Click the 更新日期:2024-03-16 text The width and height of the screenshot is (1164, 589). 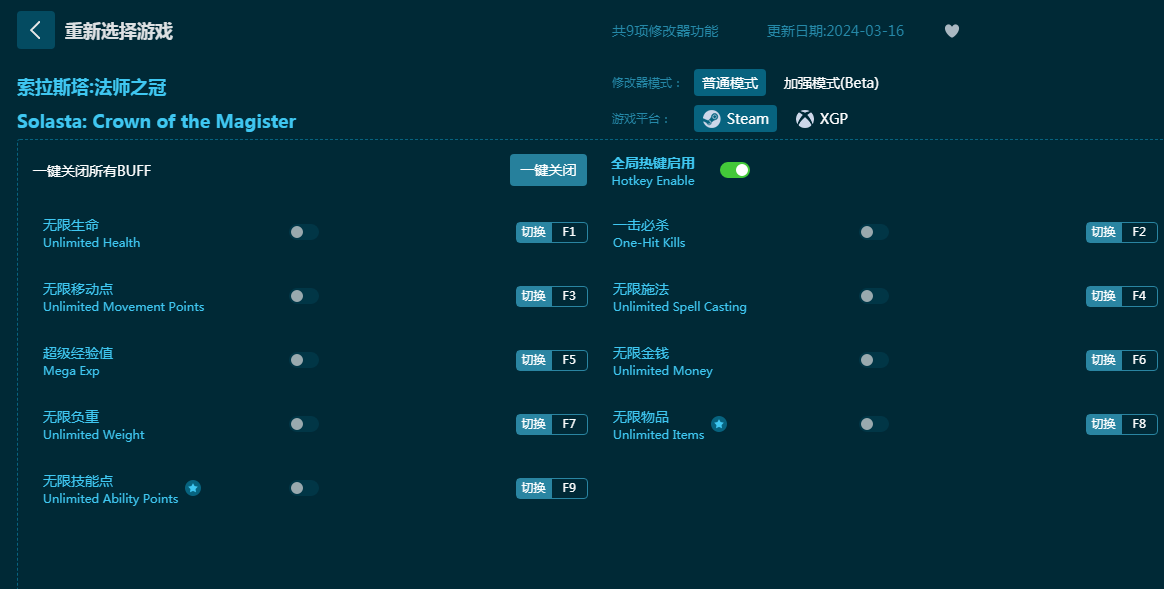click(x=835, y=31)
